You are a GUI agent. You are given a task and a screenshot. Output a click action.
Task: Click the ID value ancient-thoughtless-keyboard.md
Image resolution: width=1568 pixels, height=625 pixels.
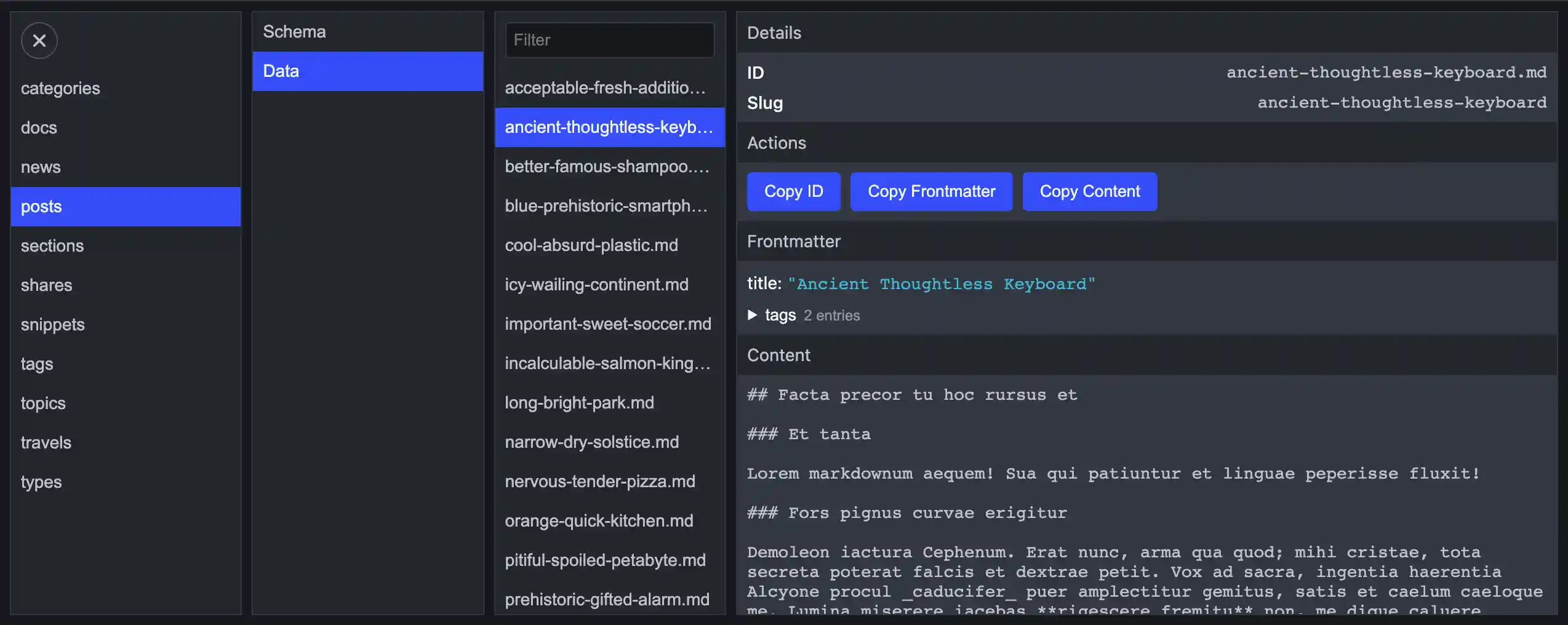click(x=1386, y=73)
